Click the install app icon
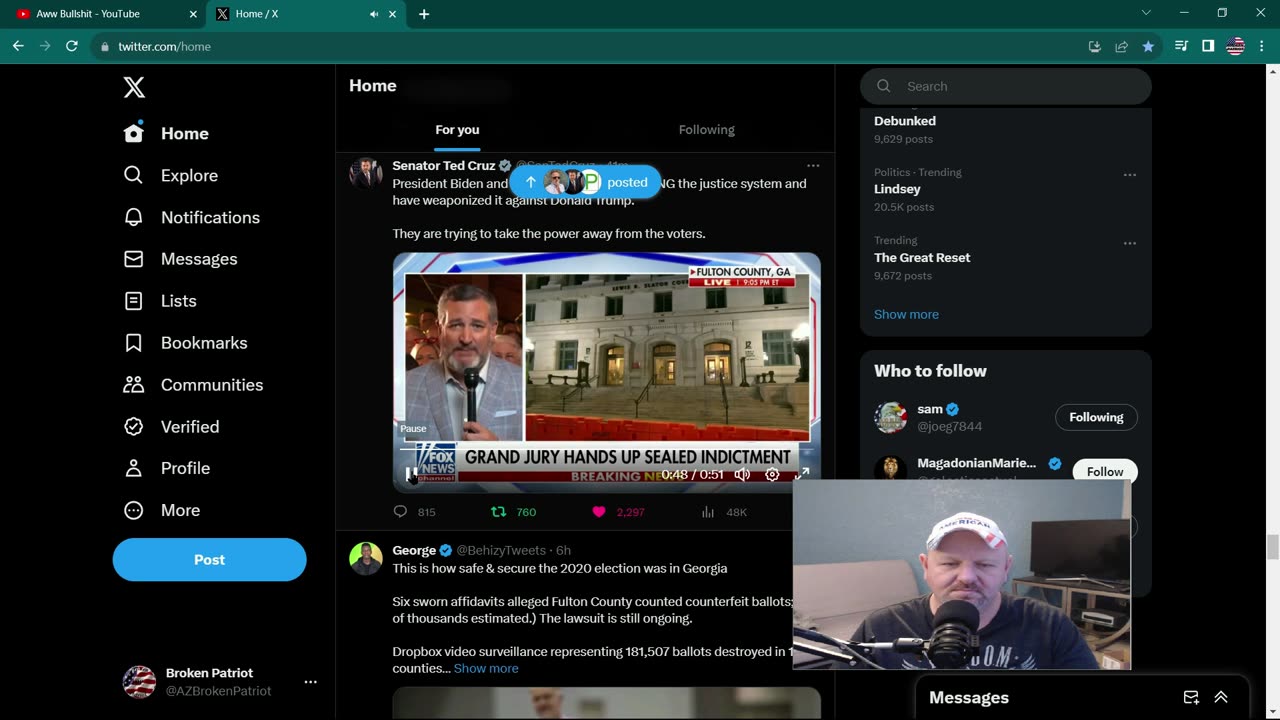 [1094, 46]
